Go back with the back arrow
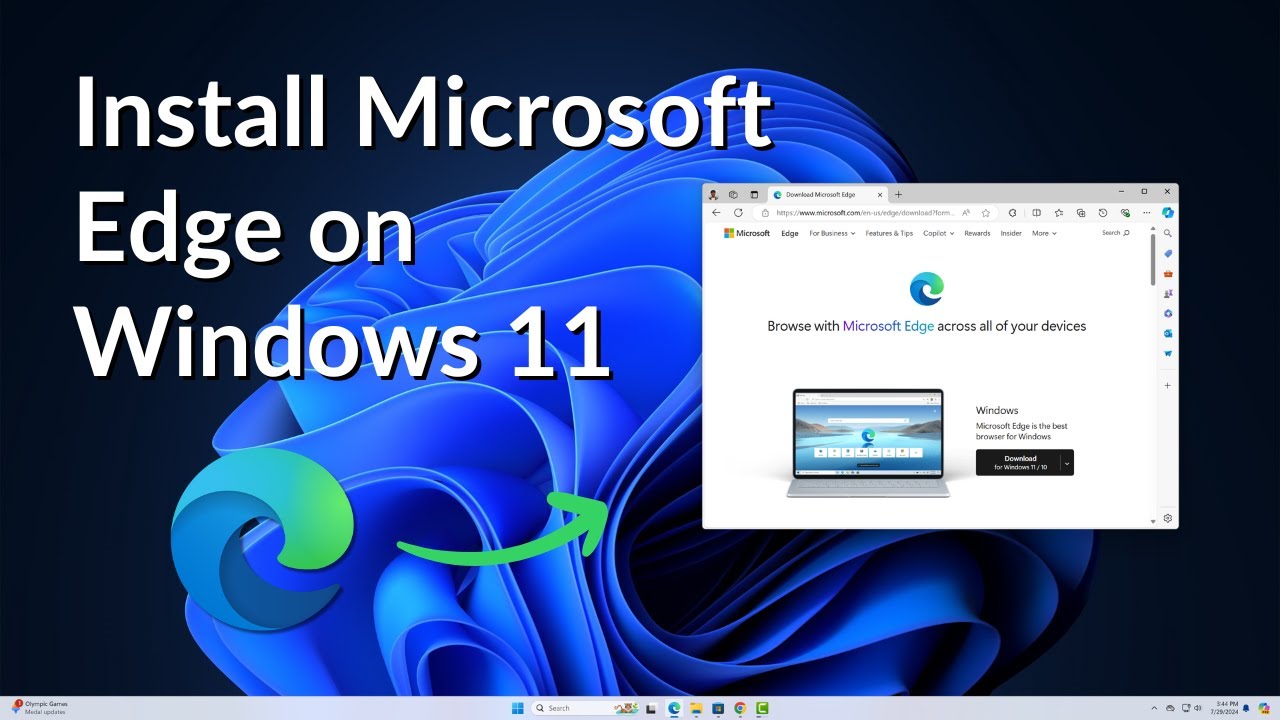This screenshot has width=1280, height=720. tap(716, 213)
